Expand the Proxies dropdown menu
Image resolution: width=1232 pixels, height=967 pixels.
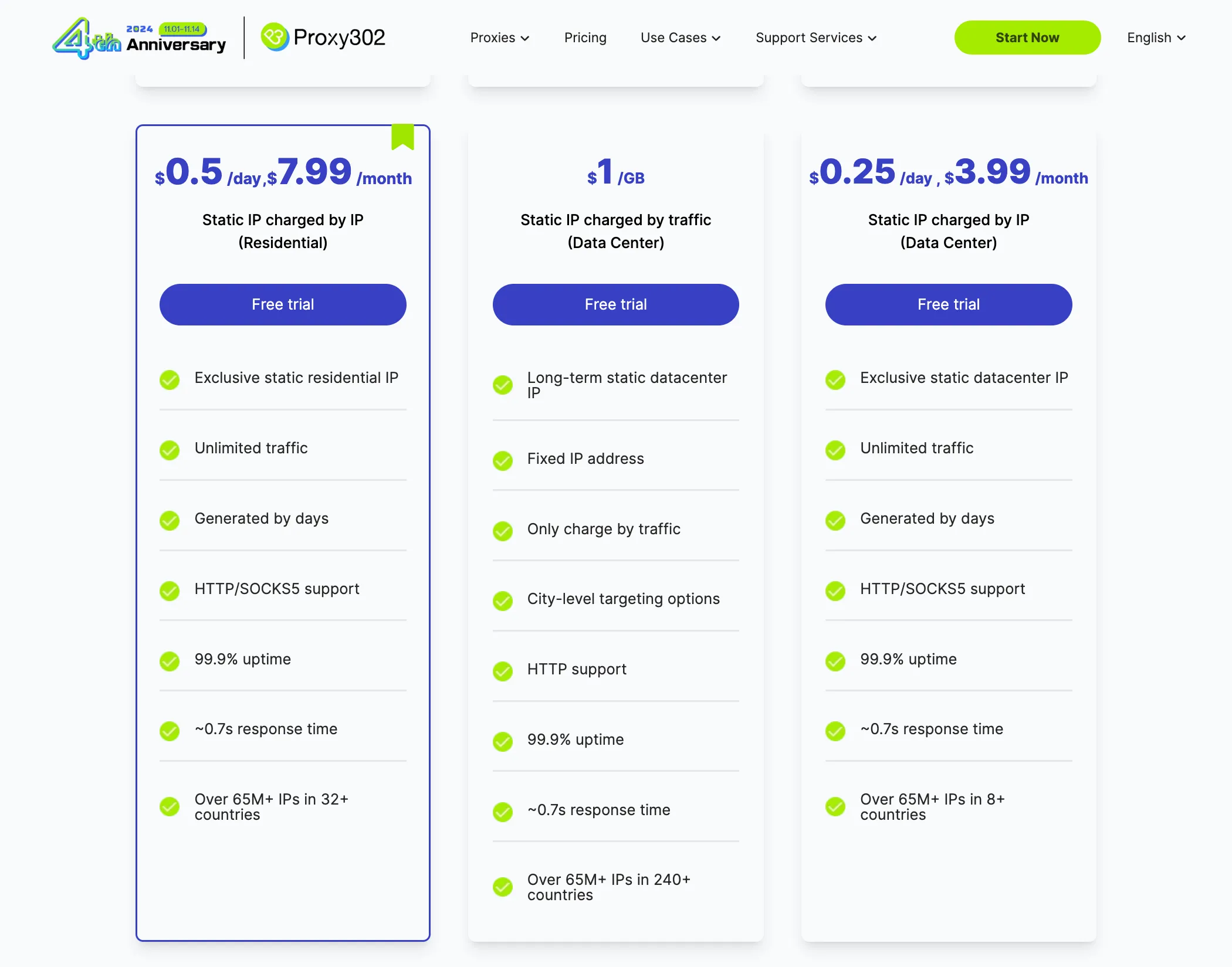(500, 38)
